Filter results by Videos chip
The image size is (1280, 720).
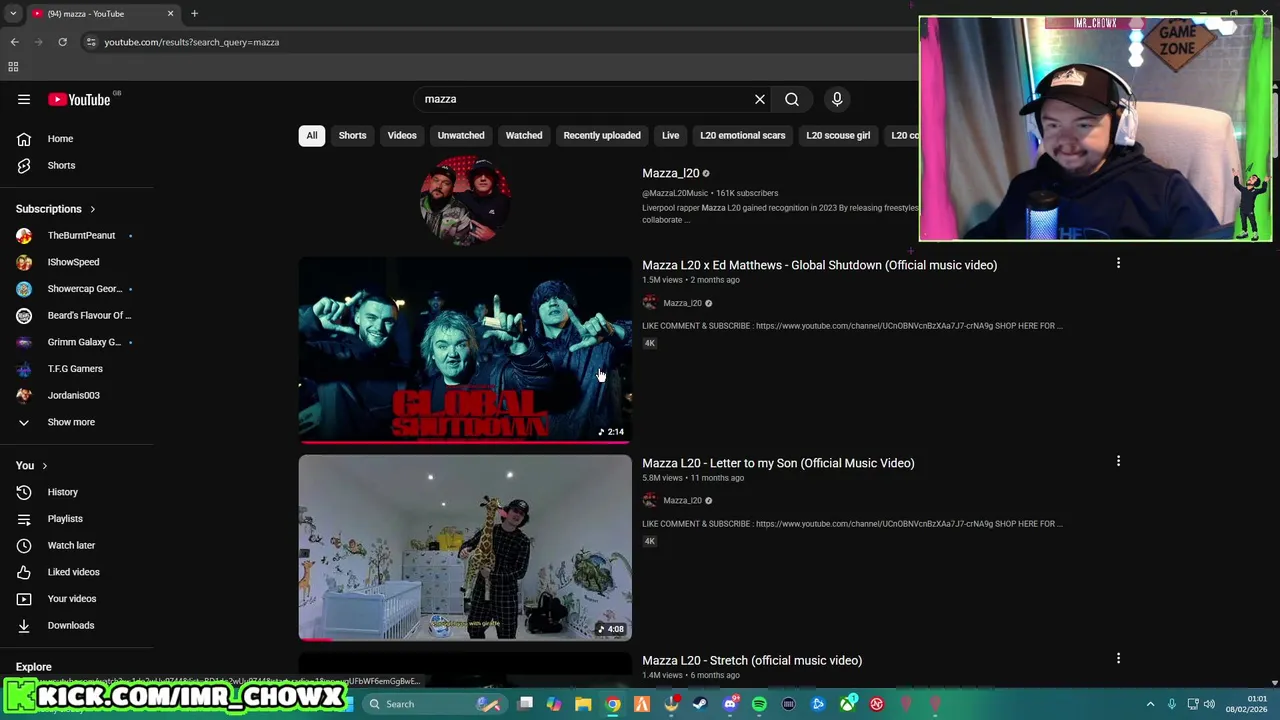[x=402, y=135]
